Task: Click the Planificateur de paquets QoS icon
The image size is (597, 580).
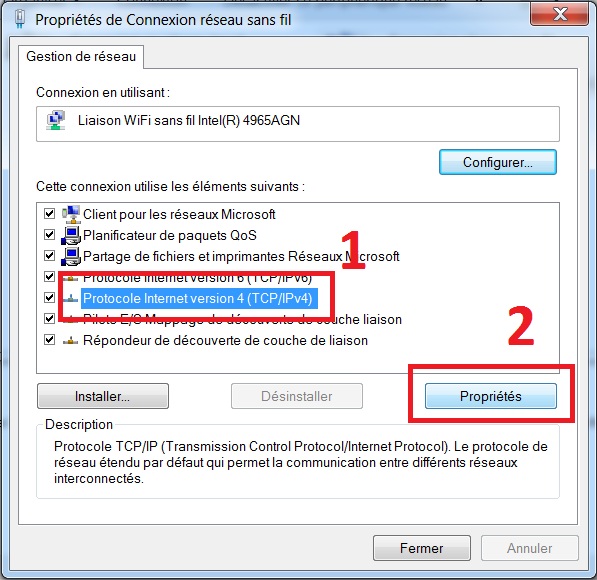Action: point(71,235)
